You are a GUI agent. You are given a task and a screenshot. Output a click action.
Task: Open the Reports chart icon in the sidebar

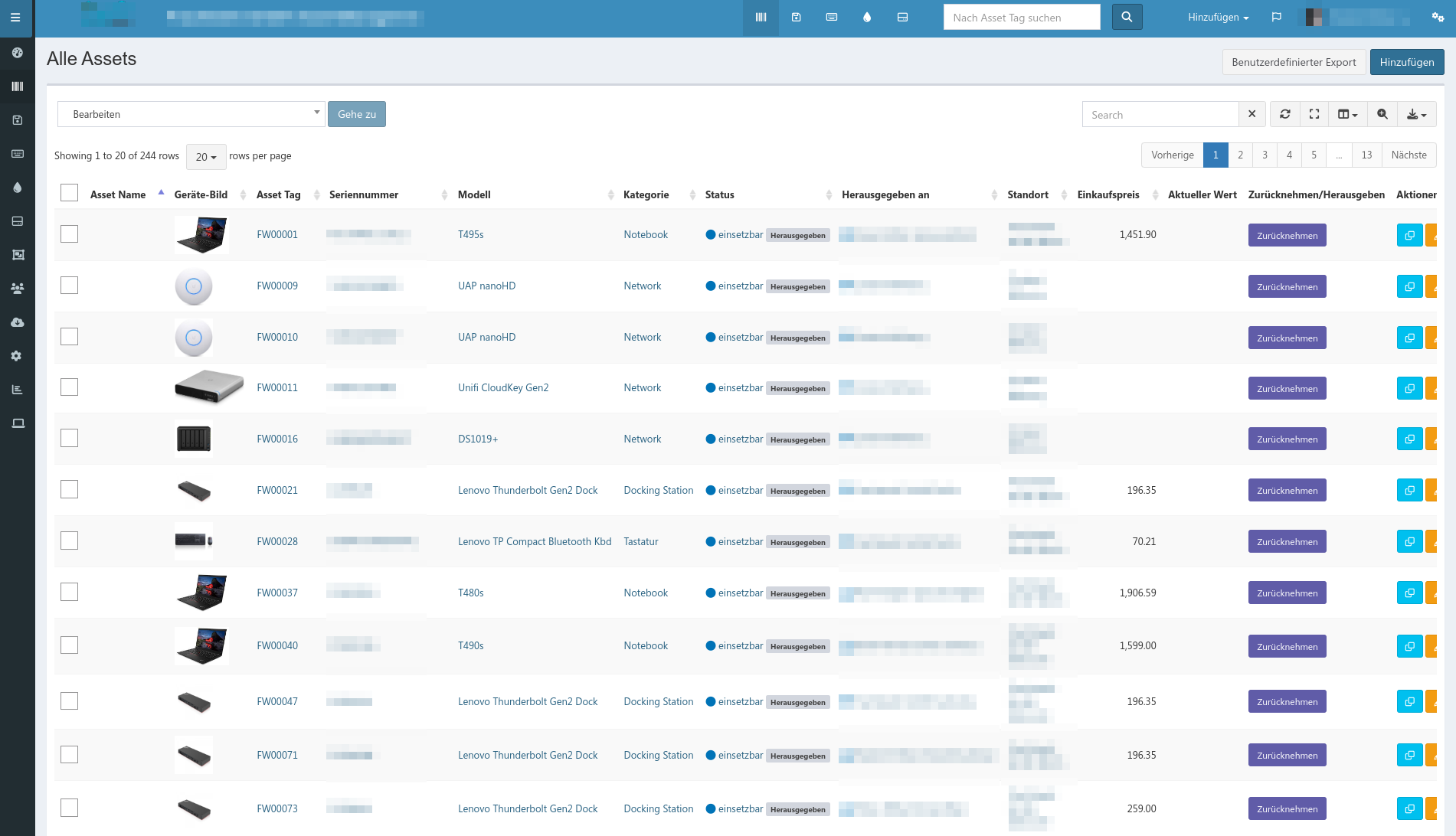click(17, 390)
